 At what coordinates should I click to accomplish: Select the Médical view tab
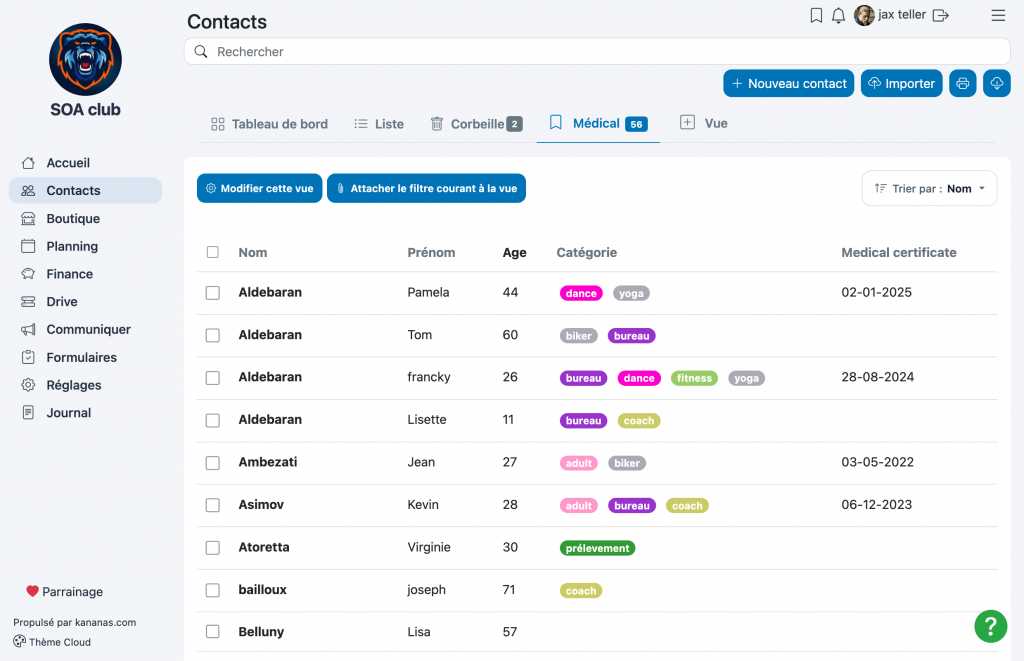(598, 123)
